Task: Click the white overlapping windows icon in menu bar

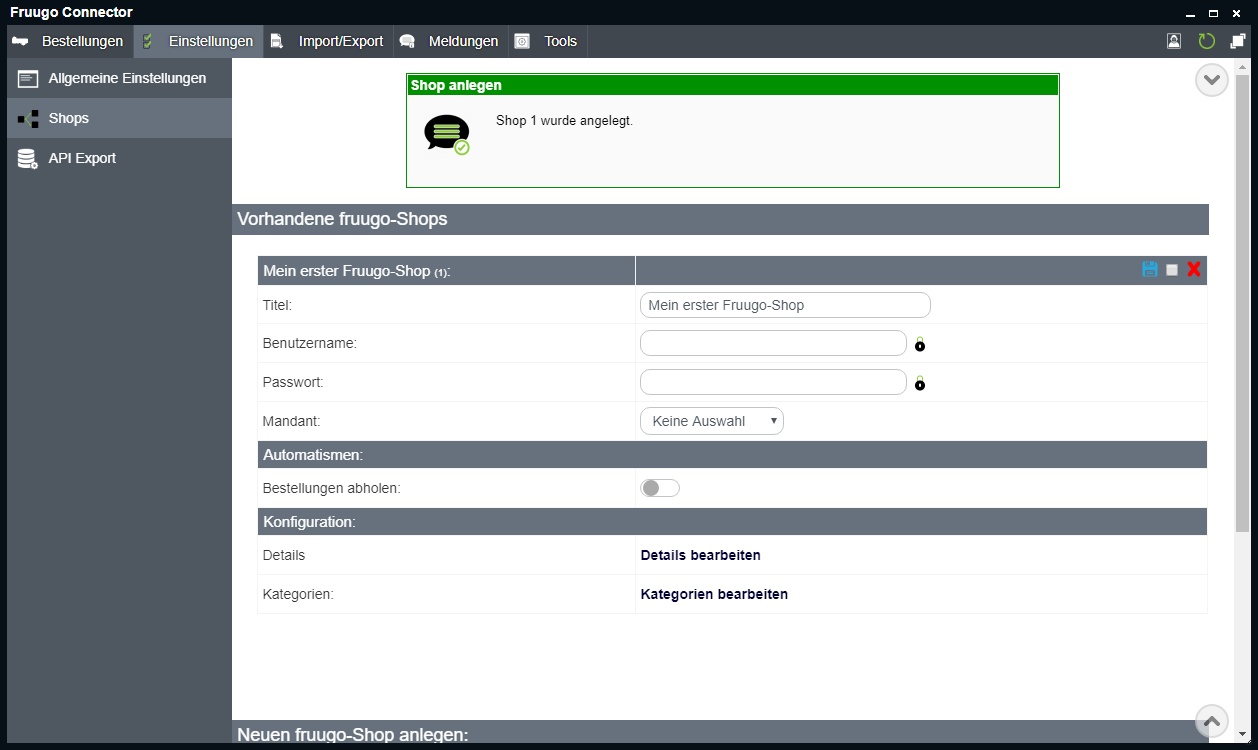Action: click(x=1238, y=41)
